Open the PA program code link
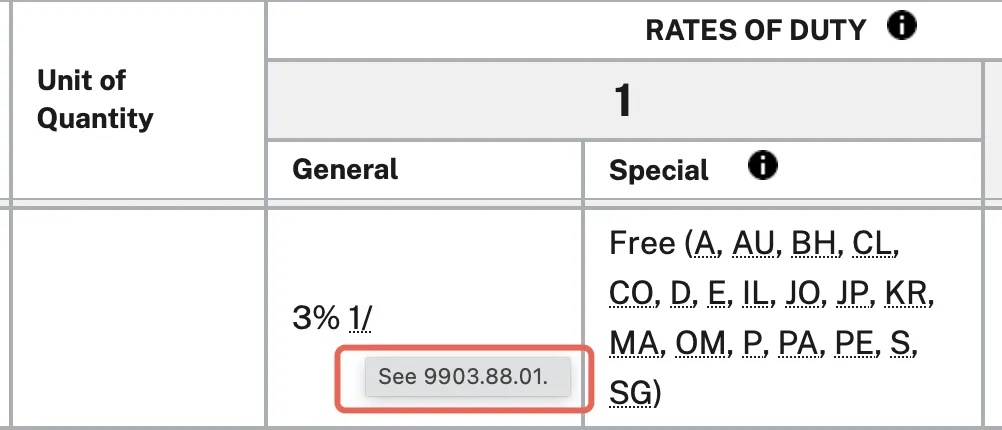The height and width of the screenshot is (430, 1002). pos(797,343)
